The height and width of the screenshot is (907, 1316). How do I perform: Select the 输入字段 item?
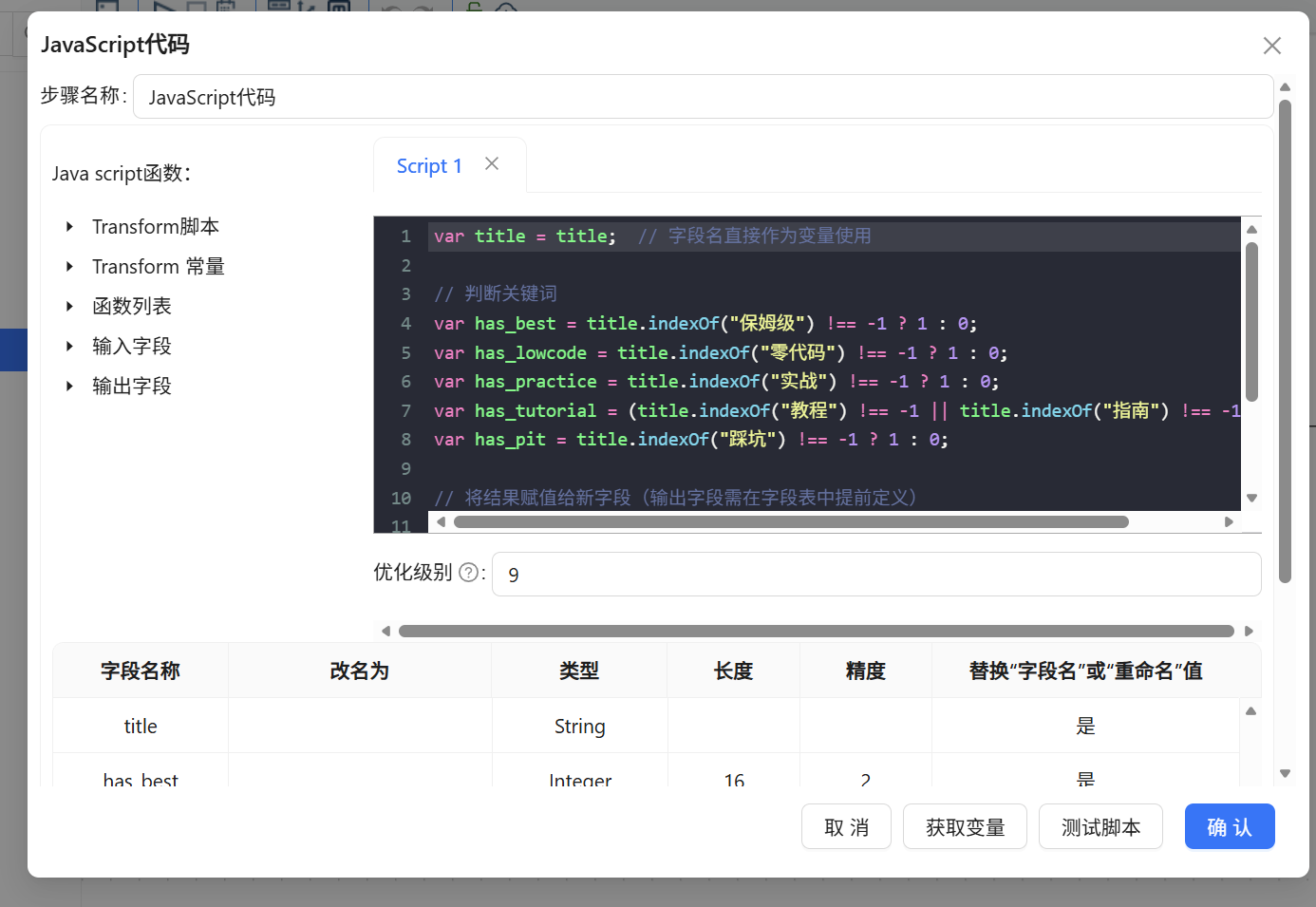132,347
